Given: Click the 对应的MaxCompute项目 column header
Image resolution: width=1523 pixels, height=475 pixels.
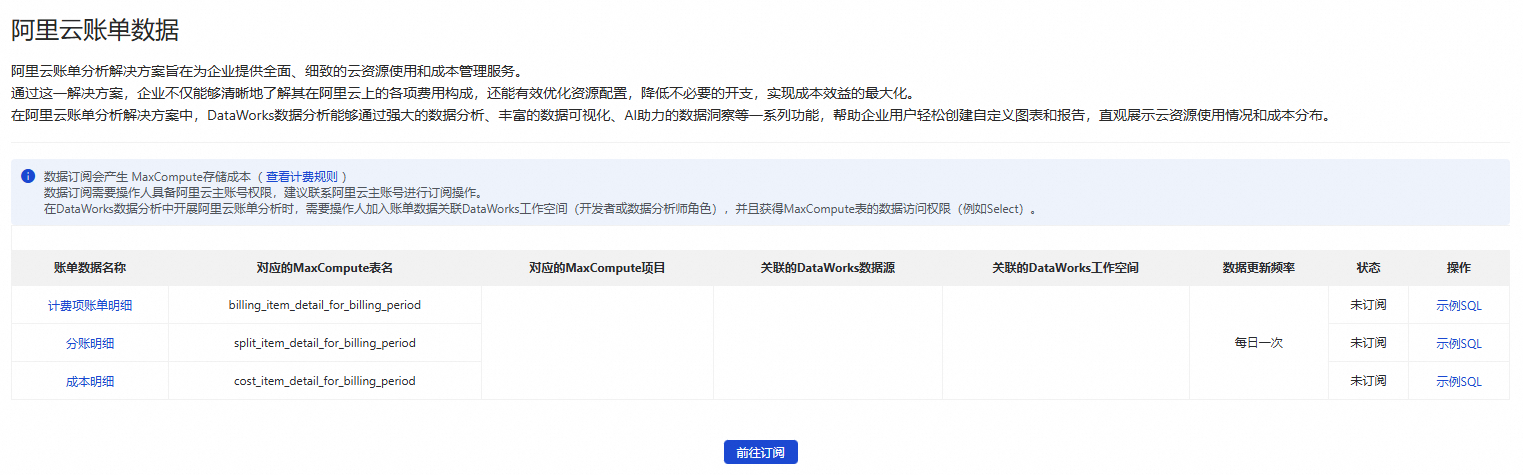Looking at the screenshot, I should tap(597, 268).
